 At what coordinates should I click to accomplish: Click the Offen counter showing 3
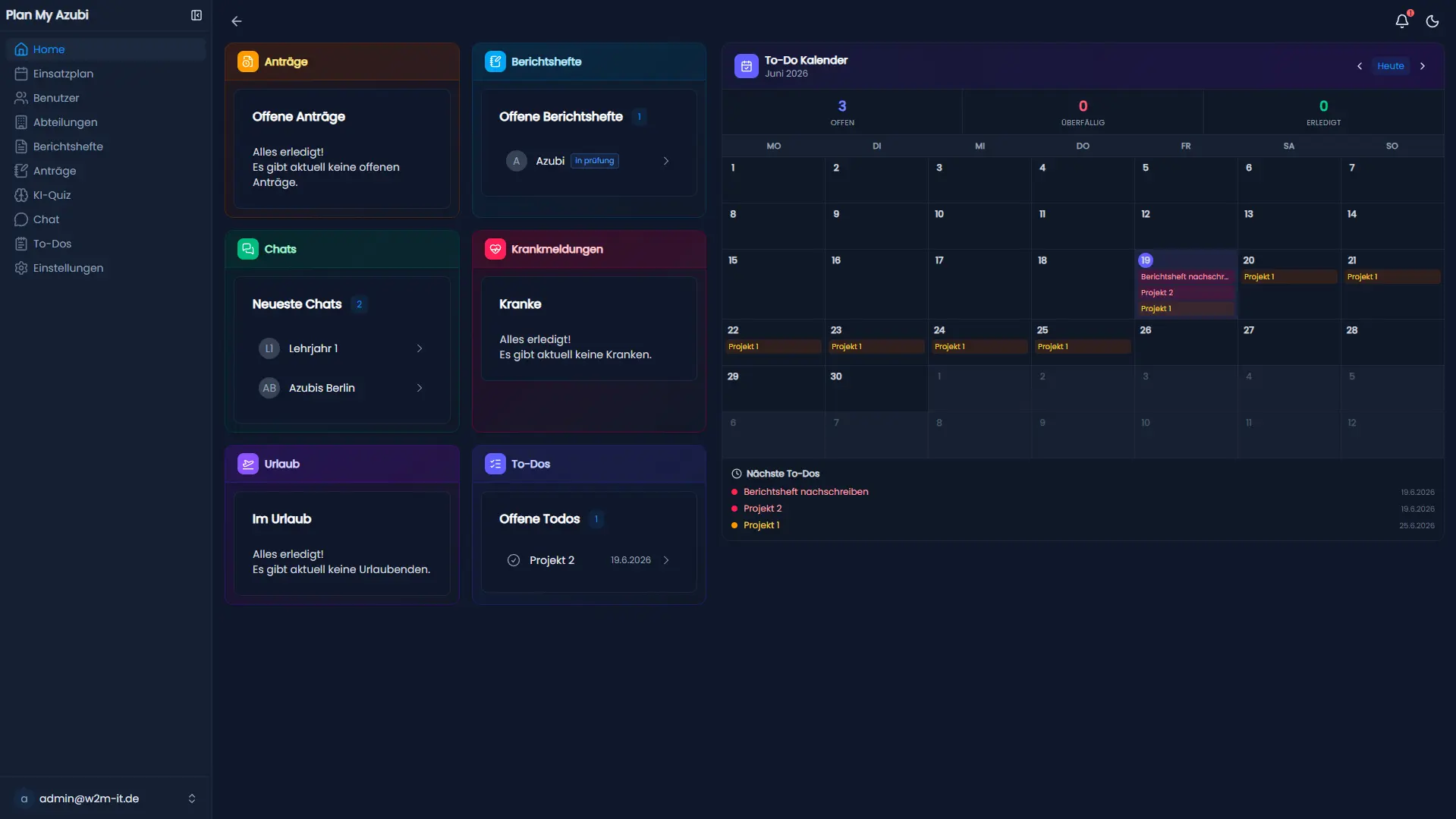click(842, 112)
